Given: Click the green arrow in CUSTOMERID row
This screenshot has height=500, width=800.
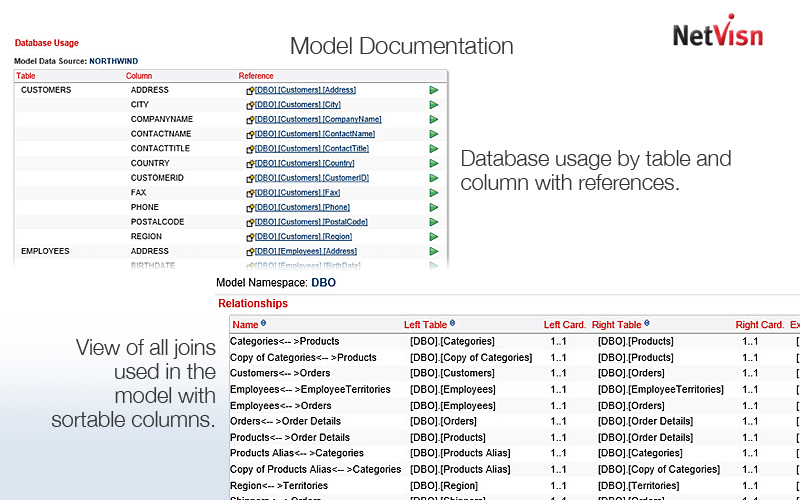Looking at the screenshot, I should (x=434, y=178).
